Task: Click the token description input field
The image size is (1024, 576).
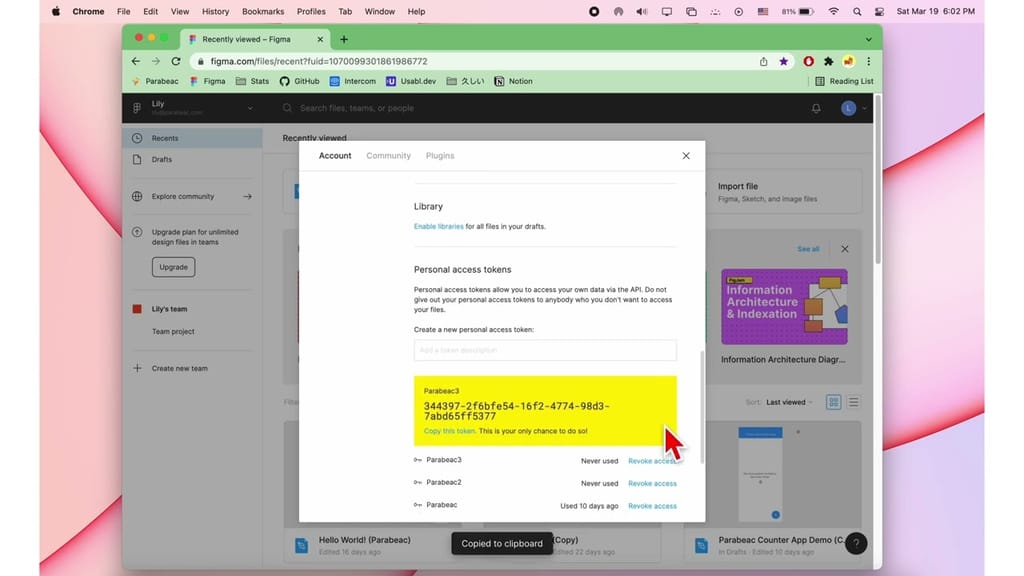Action: pyautogui.click(x=545, y=350)
